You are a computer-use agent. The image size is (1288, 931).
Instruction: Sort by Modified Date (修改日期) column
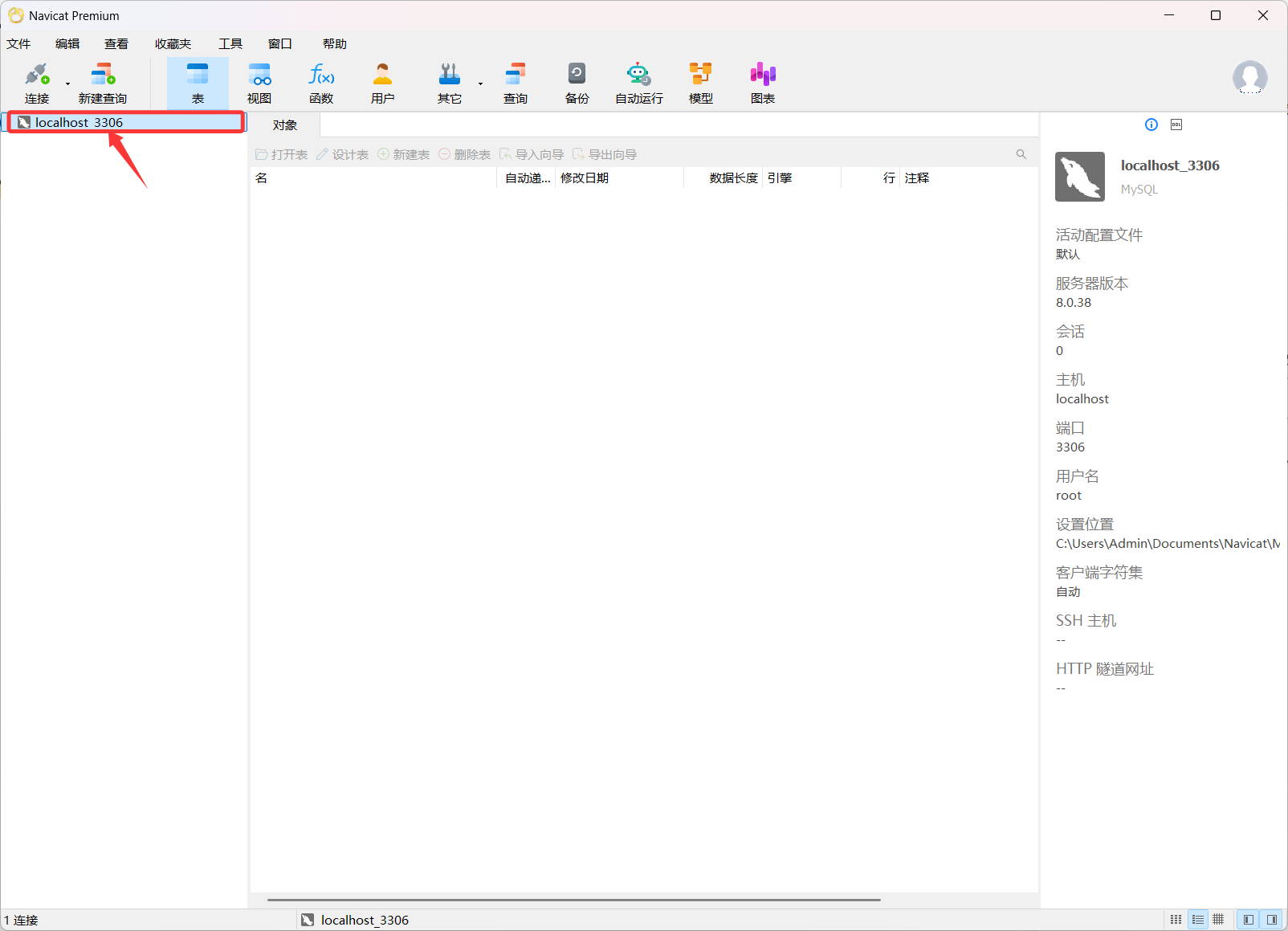(x=619, y=178)
